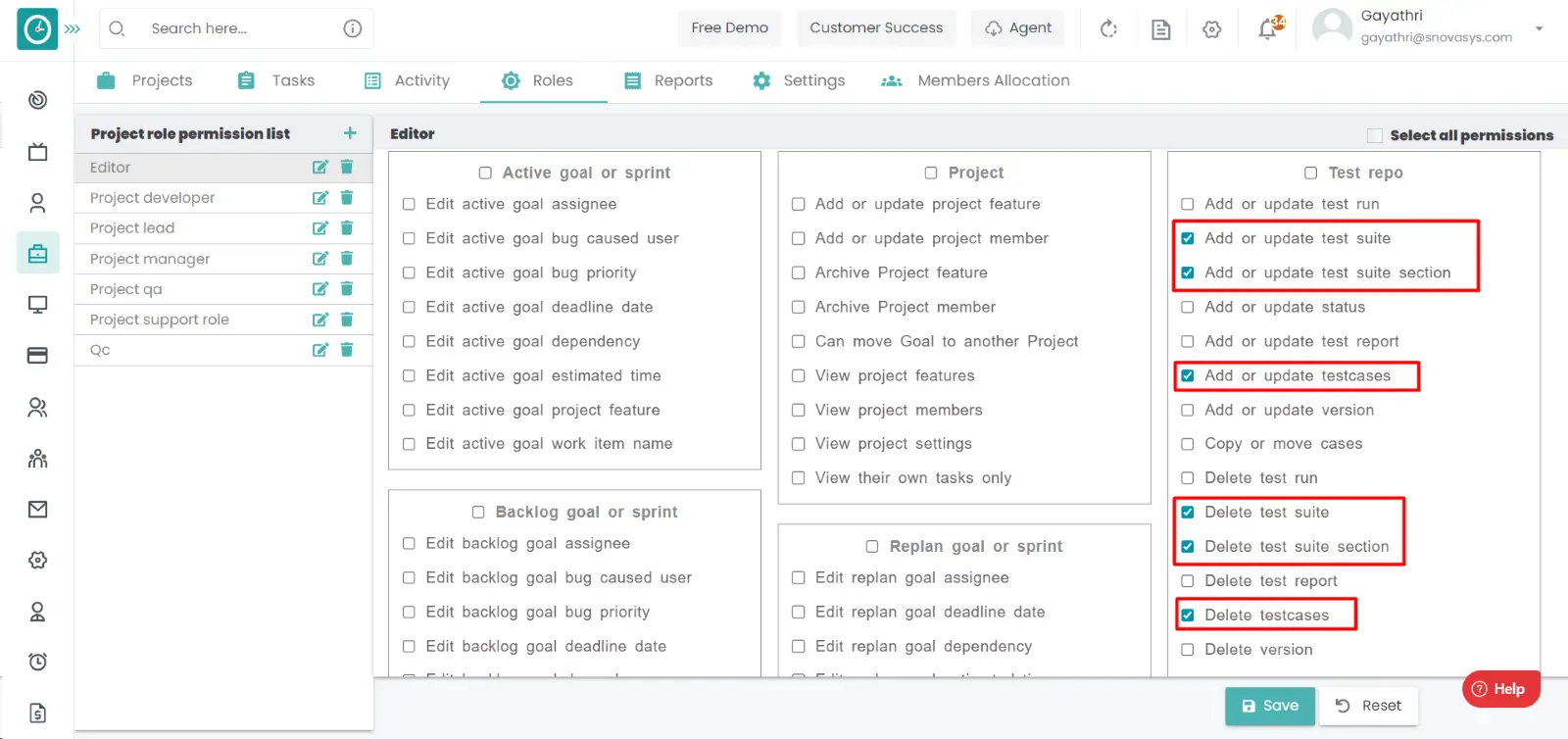Image resolution: width=1568 pixels, height=739 pixels.
Task: Click the plus icon to add project role
Action: click(350, 133)
